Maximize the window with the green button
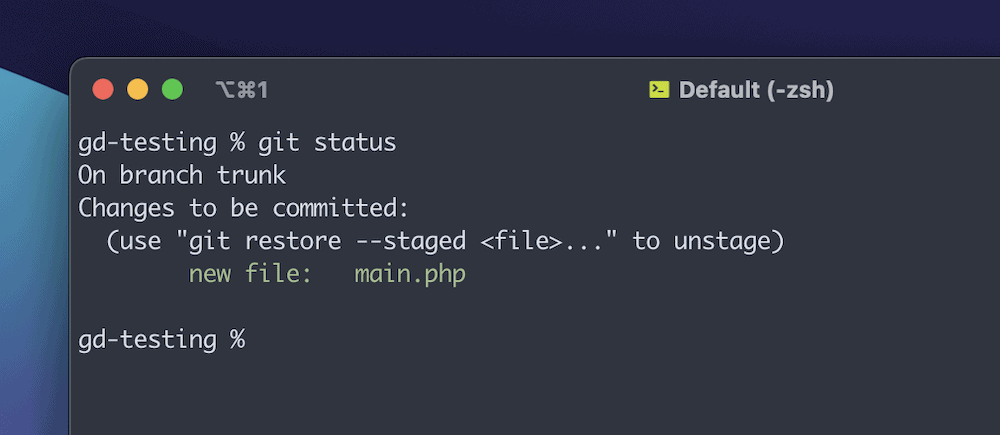The image size is (1000, 435). 172,90
